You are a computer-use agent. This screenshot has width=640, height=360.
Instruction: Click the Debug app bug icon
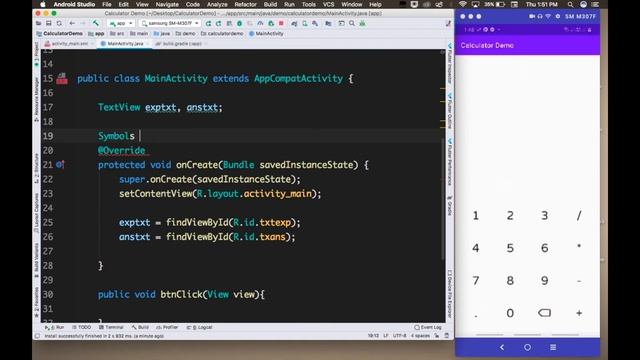click(x=240, y=24)
